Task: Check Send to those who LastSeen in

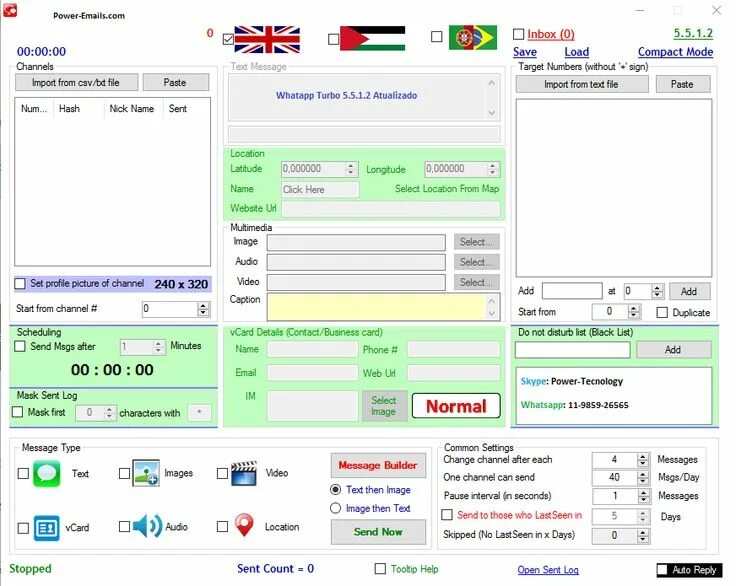Action: [447, 515]
